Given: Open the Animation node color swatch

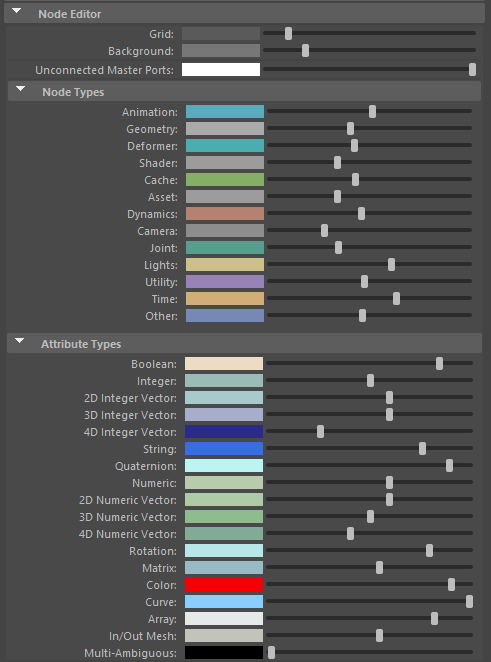Looking at the screenshot, I should point(225,112).
